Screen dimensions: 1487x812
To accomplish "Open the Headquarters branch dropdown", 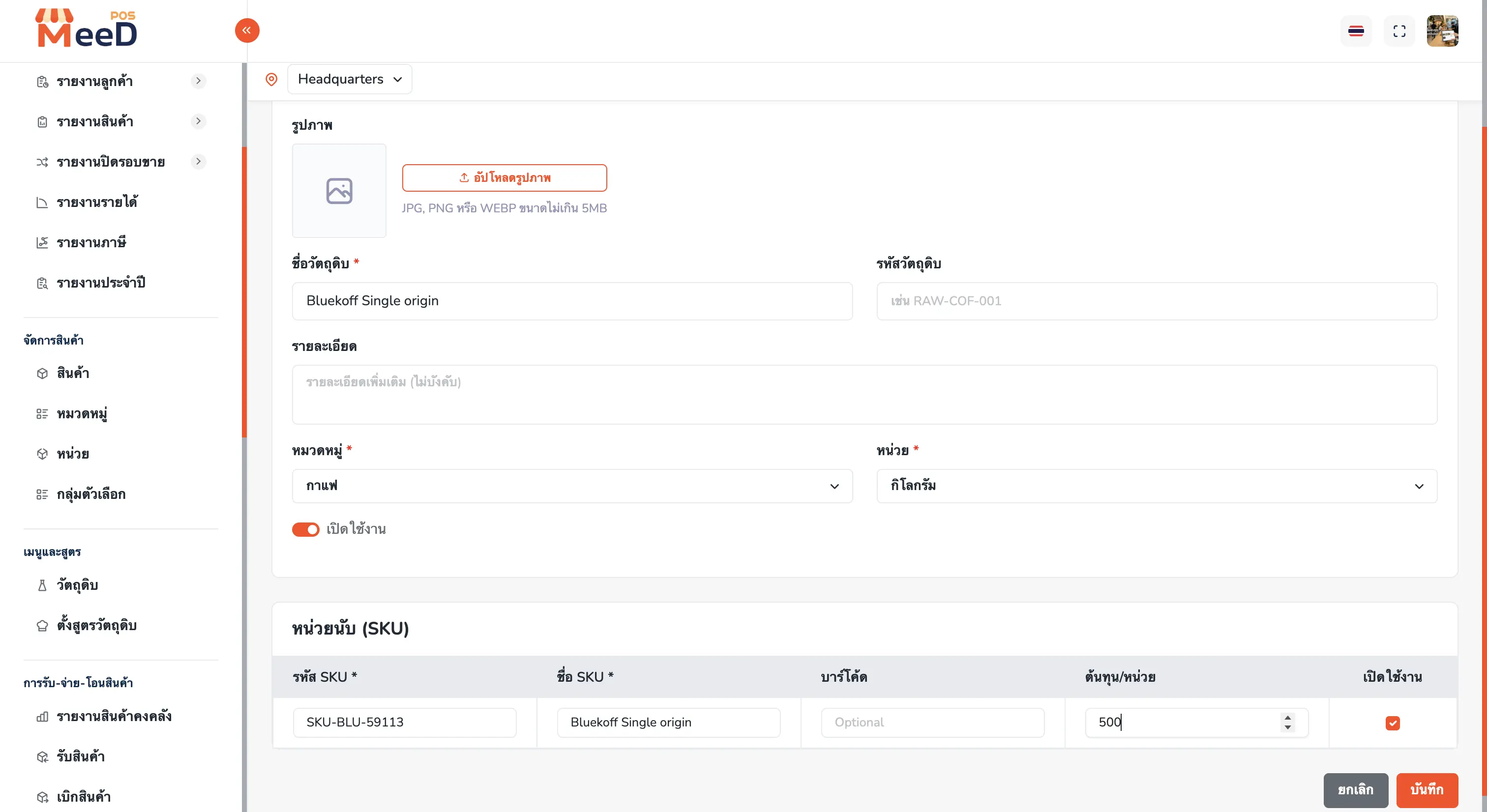I will coord(350,79).
